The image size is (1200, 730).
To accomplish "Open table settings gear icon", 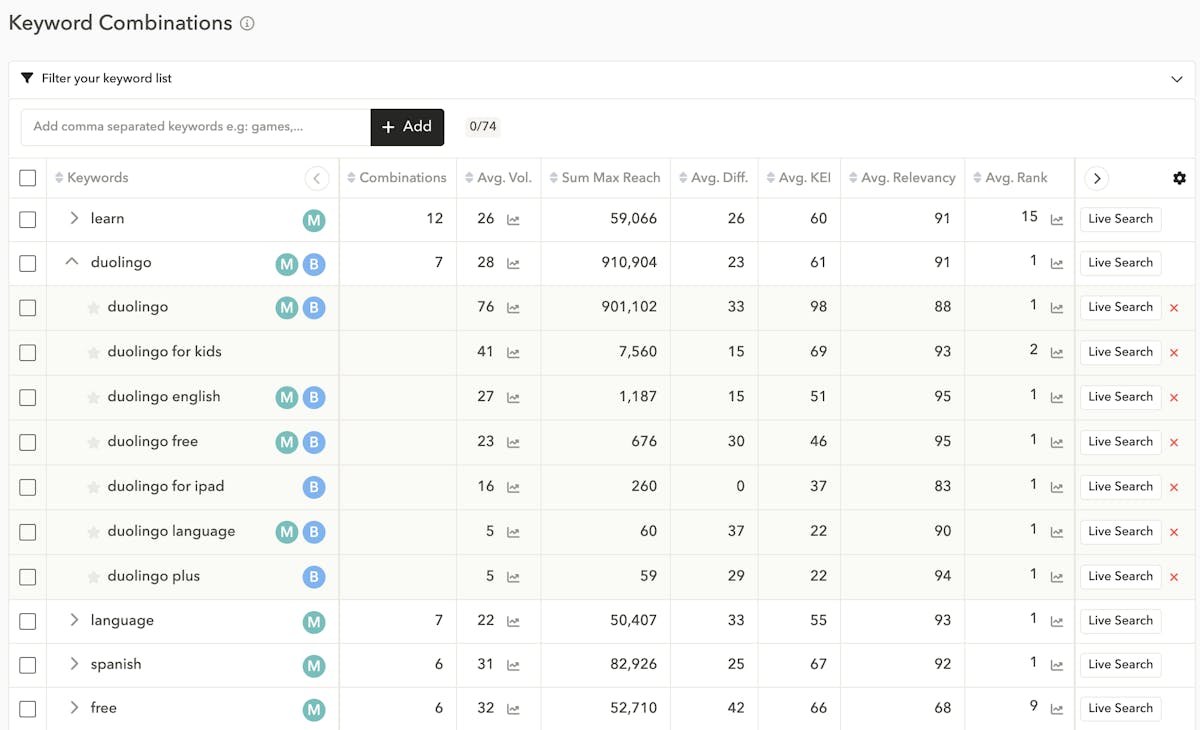I will (1179, 178).
